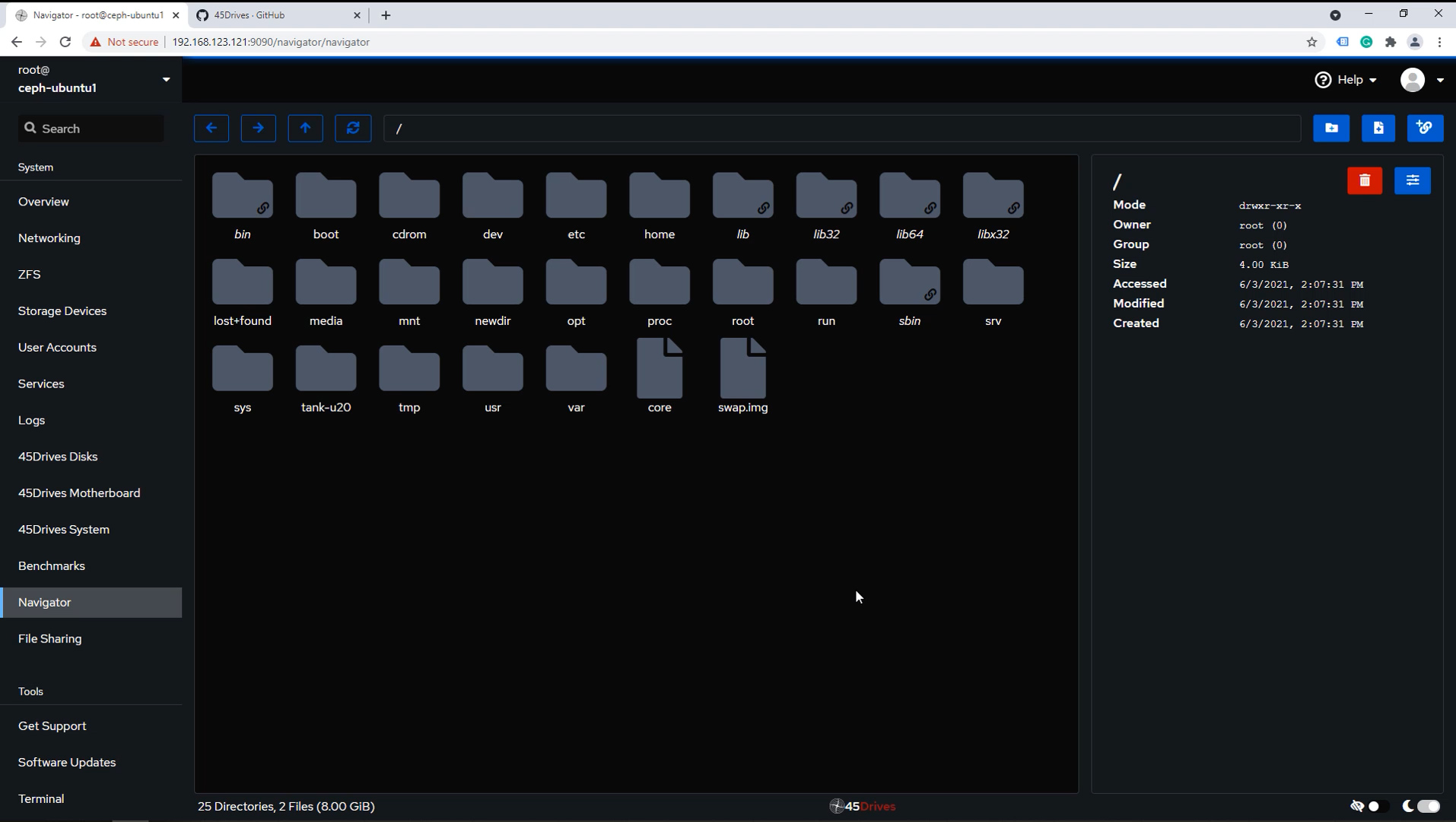Open the dev folder

(493, 206)
